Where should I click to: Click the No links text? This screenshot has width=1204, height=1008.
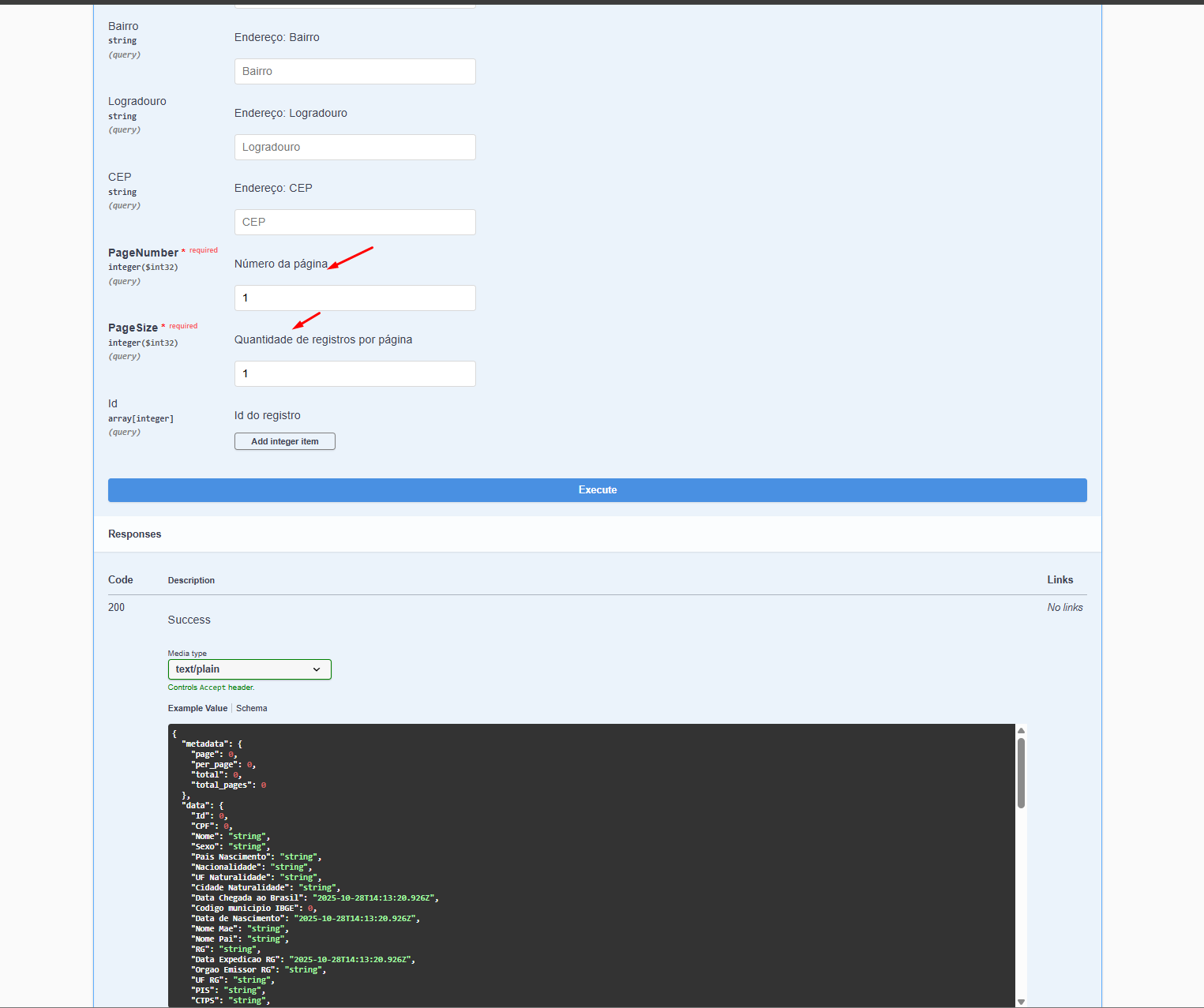coord(1065,607)
